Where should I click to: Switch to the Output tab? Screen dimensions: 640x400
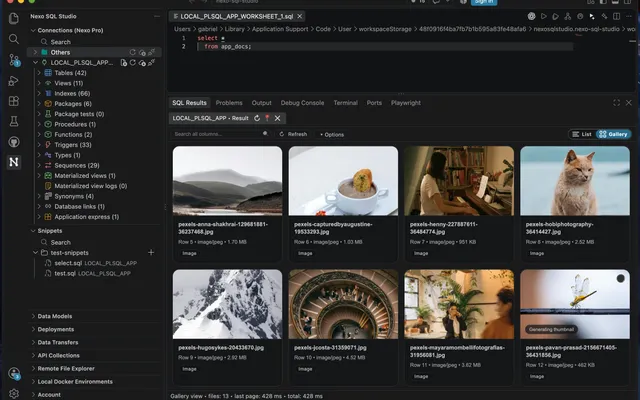click(262, 103)
